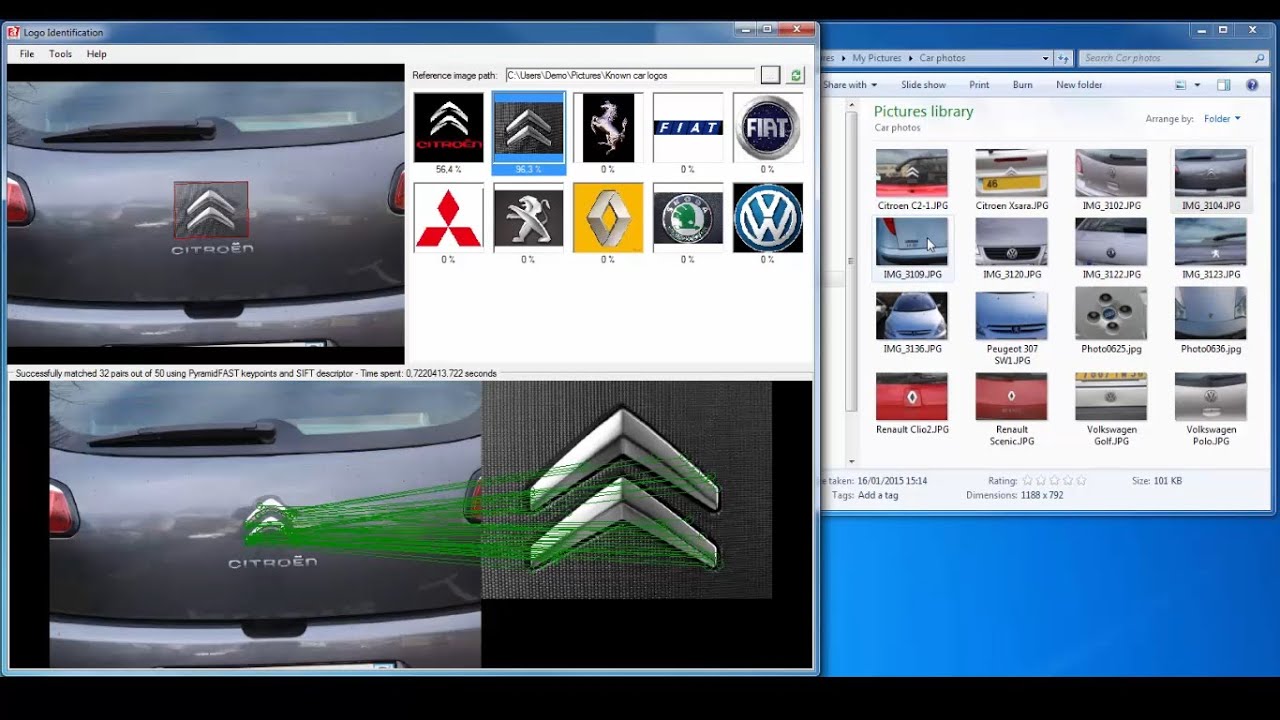Click the Reference image path field
The height and width of the screenshot is (720, 1280).
pos(630,75)
